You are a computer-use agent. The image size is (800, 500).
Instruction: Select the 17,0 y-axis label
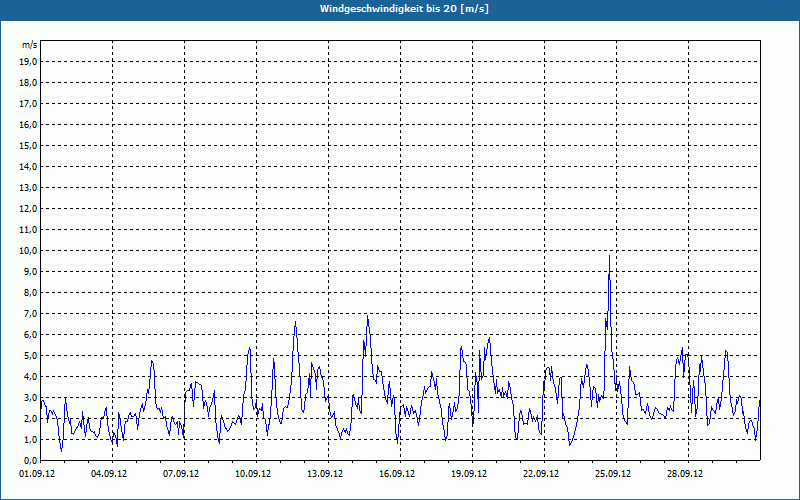point(28,104)
